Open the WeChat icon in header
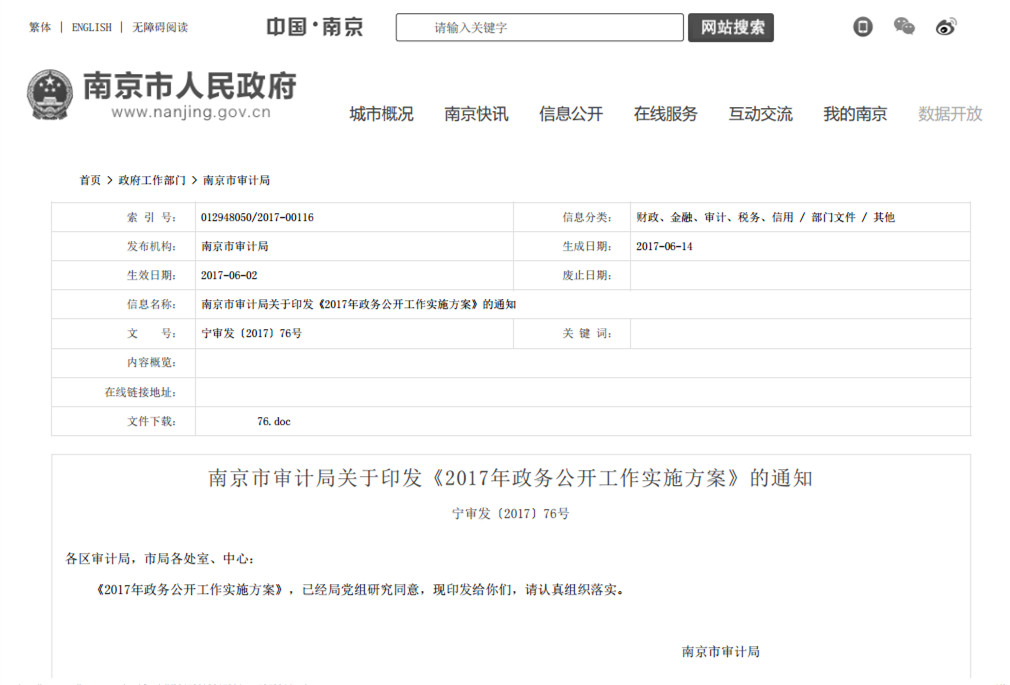This screenshot has width=1010, height=685. 904,27
